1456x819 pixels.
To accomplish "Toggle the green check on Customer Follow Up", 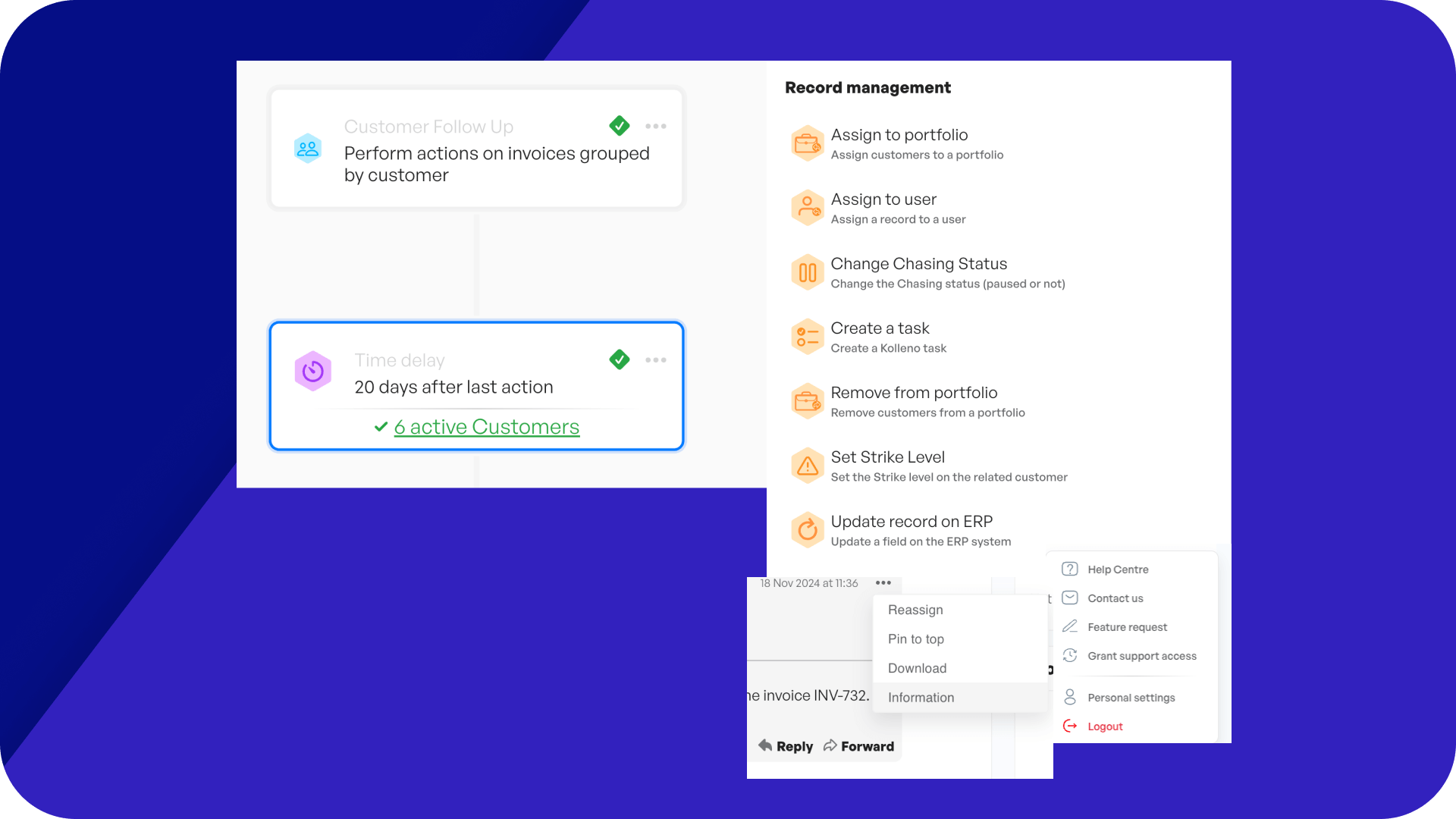I will point(620,126).
